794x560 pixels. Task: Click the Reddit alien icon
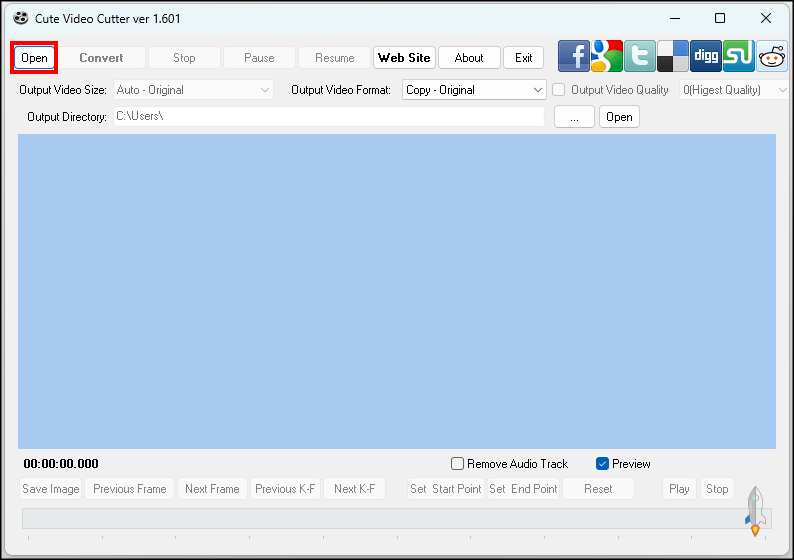[771, 57]
